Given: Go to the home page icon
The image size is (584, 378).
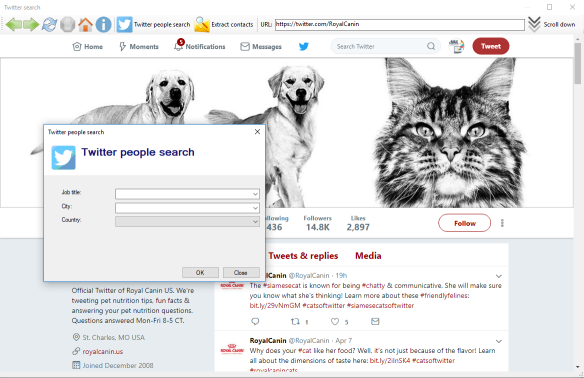Looking at the screenshot, I should (85, 25).
